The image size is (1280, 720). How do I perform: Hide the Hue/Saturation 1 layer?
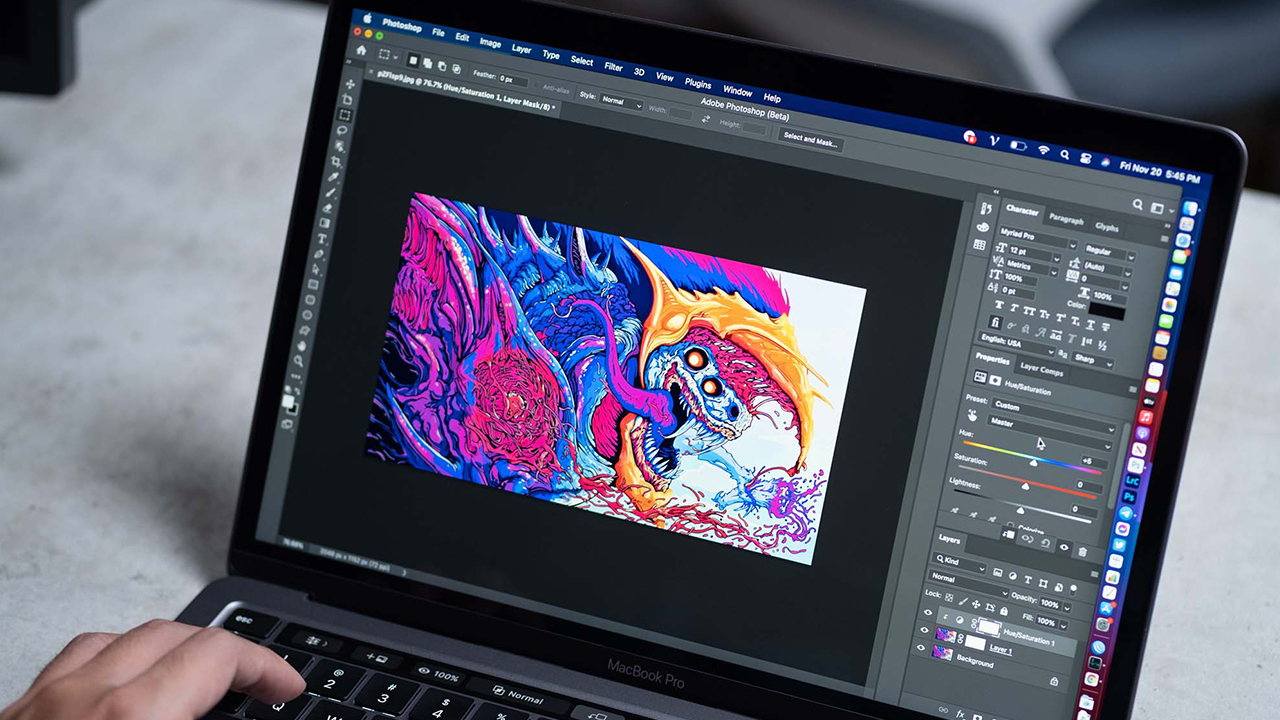(x=927, y=613)
